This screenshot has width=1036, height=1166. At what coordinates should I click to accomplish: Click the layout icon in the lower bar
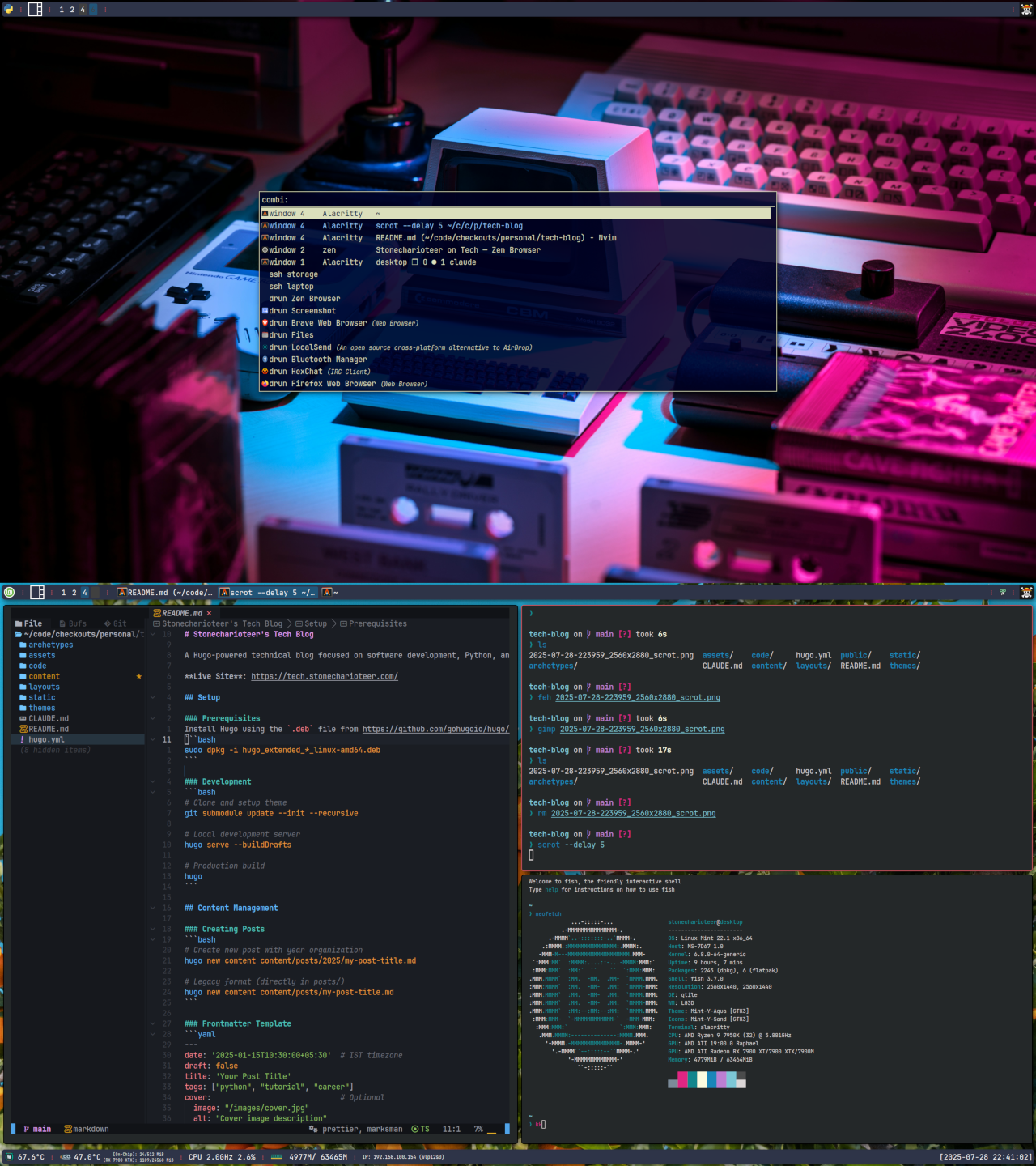click(x=36, y=592)
